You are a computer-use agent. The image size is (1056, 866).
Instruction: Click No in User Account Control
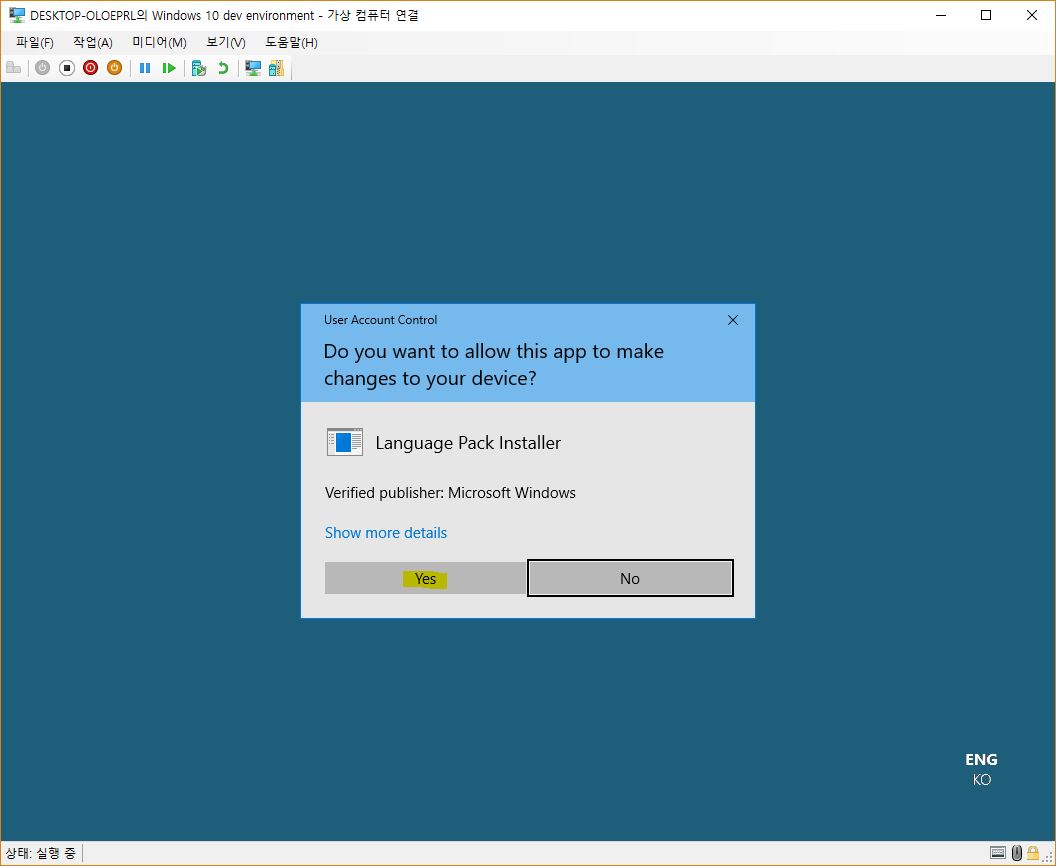(x=630, y=578)
